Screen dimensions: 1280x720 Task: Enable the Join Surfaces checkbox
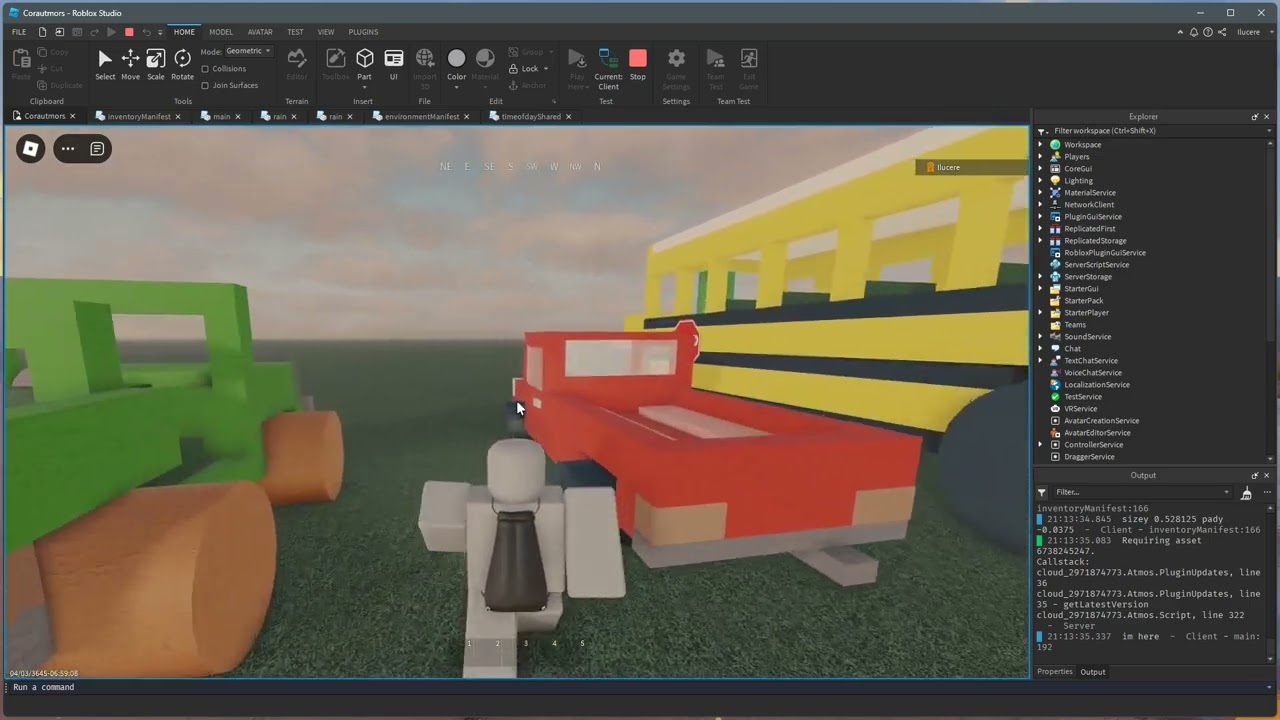205,85
